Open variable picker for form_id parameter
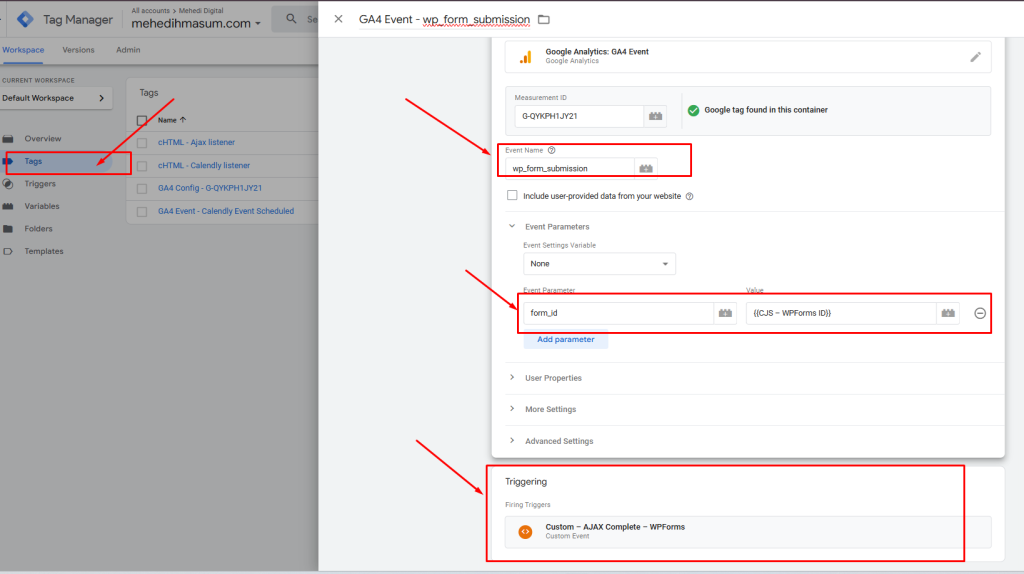Image resolution: width=1024 pixels, height=574 pixels. click(725, 313)
